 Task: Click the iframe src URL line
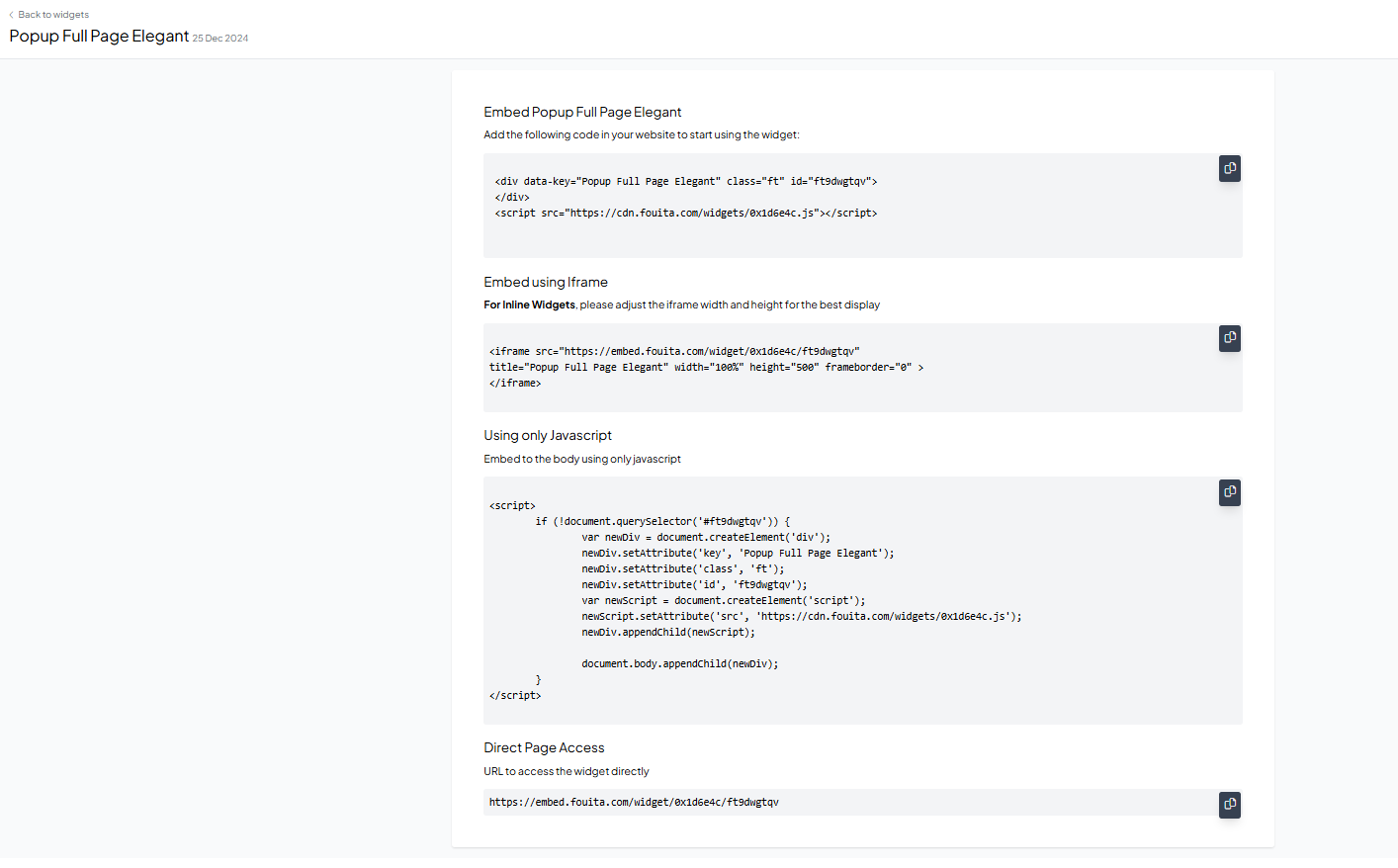pyautogui.click(x=674, y=351)
